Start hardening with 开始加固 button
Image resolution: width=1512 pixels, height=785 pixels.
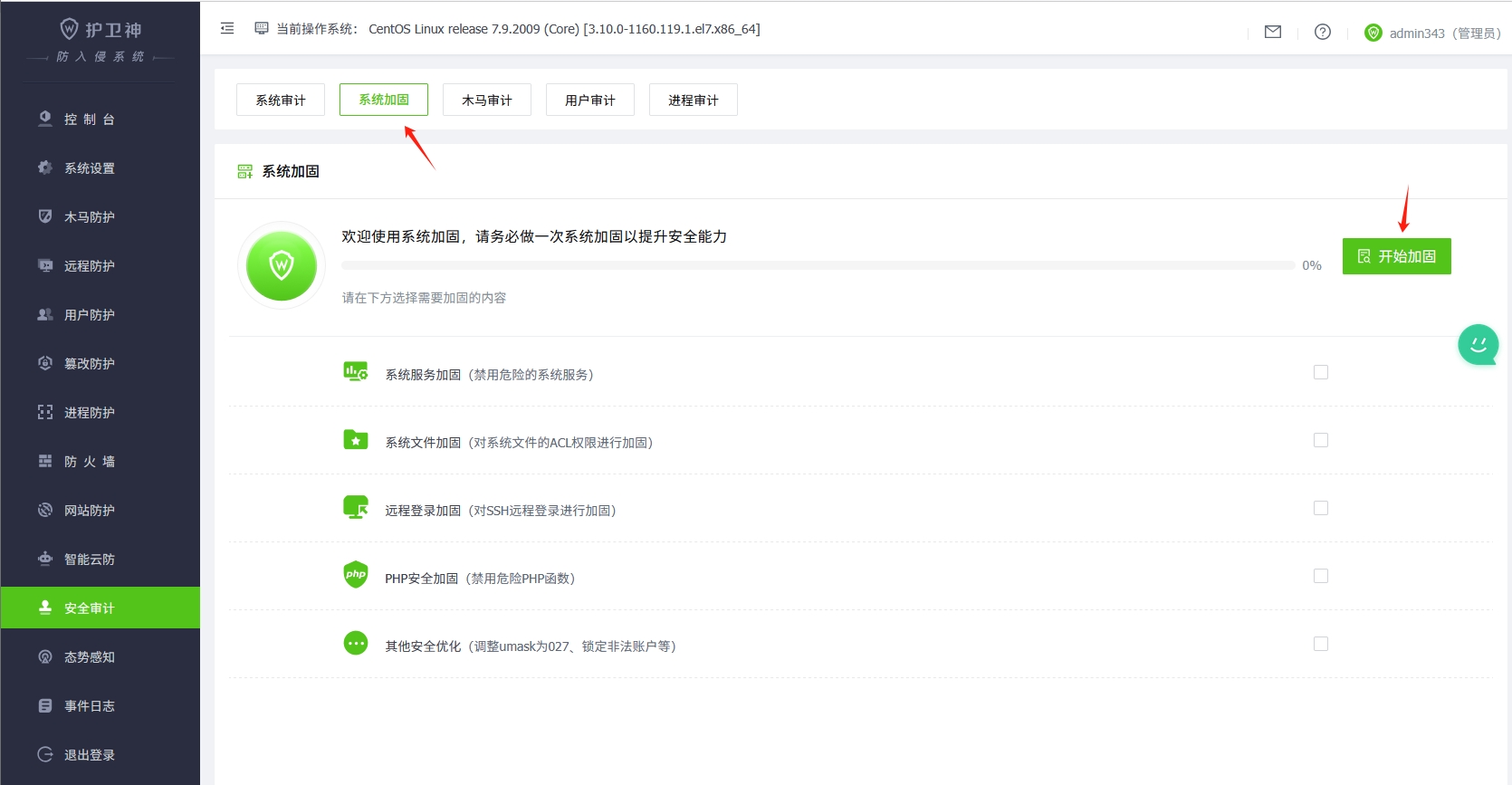(x=1397, y=256)
